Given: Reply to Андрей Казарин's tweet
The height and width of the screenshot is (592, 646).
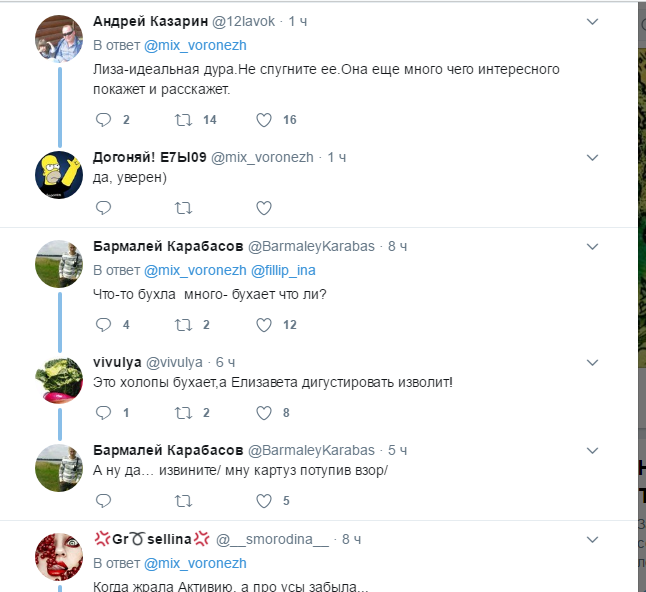Looking at the screenshot, I should [103, 120].
